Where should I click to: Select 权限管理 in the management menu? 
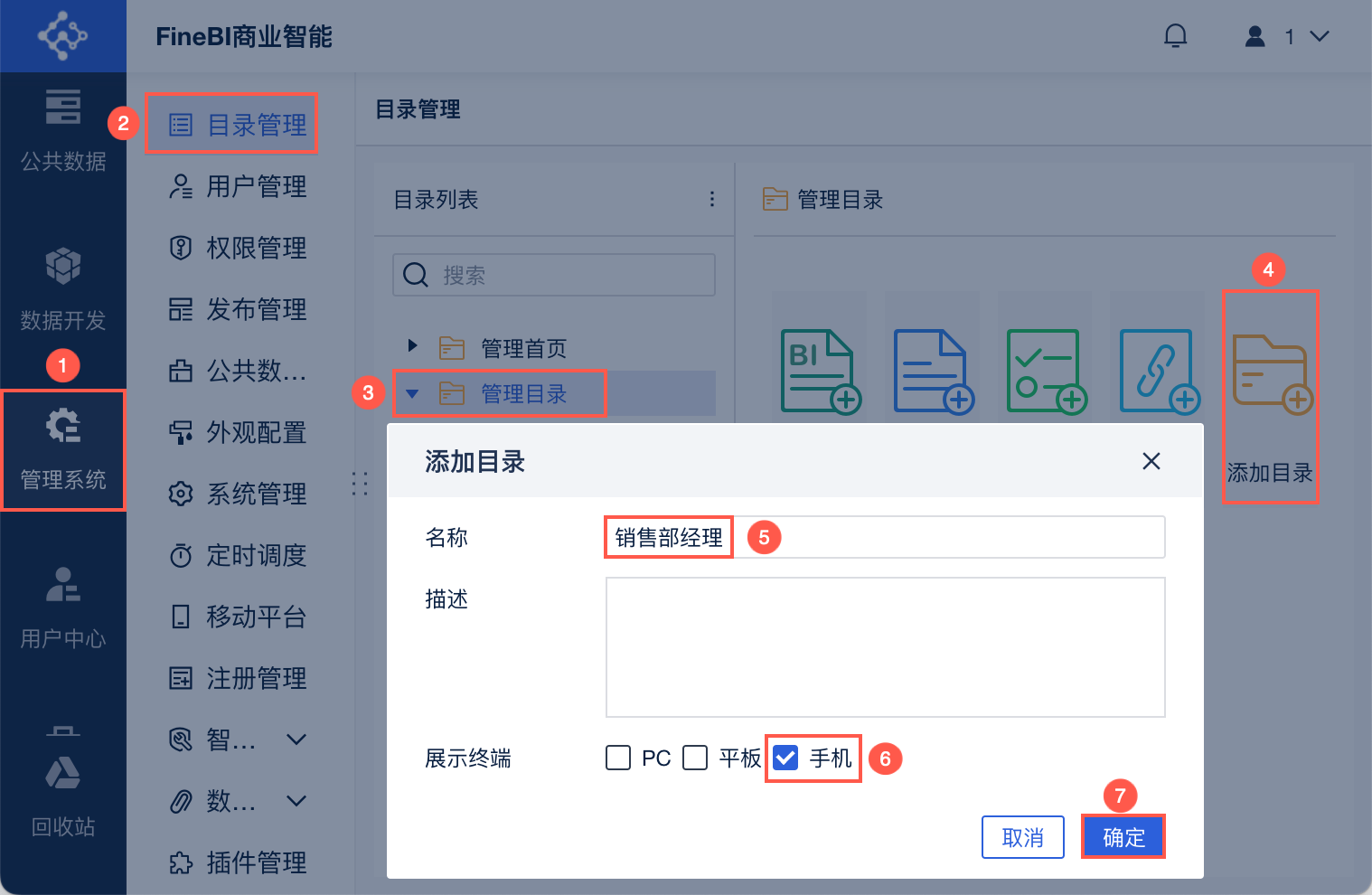(238, 248)
